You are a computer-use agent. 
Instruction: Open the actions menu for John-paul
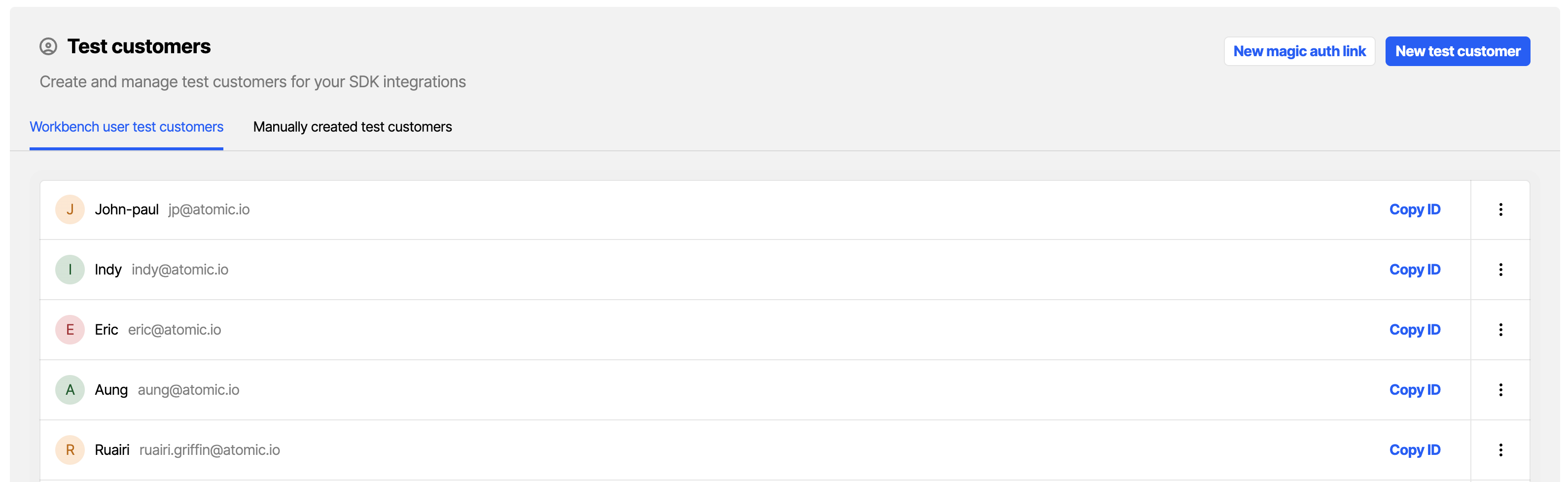click(1501, 209)
